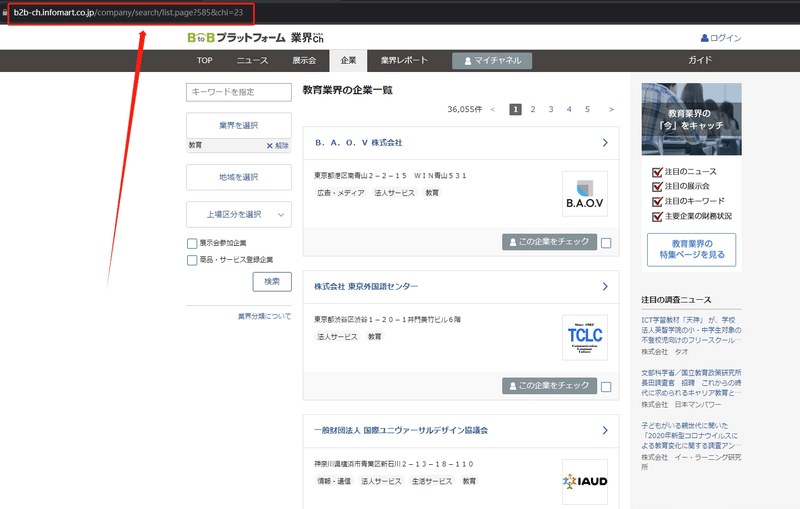Open the ガイド menu item
Viewport: 800px width, 509px height.
[x=699, y=60]
